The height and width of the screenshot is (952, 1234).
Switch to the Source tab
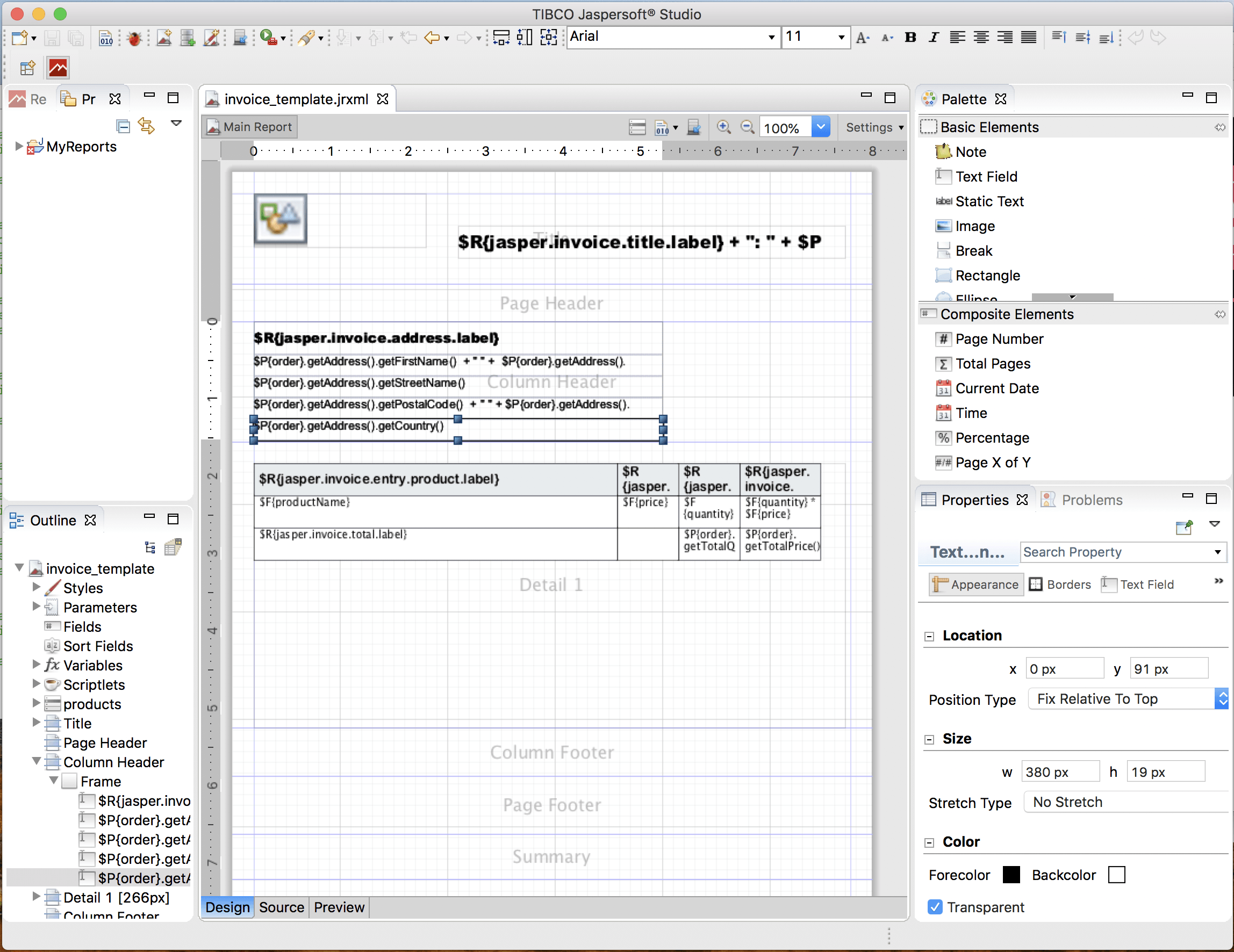[x=282, y=907]
